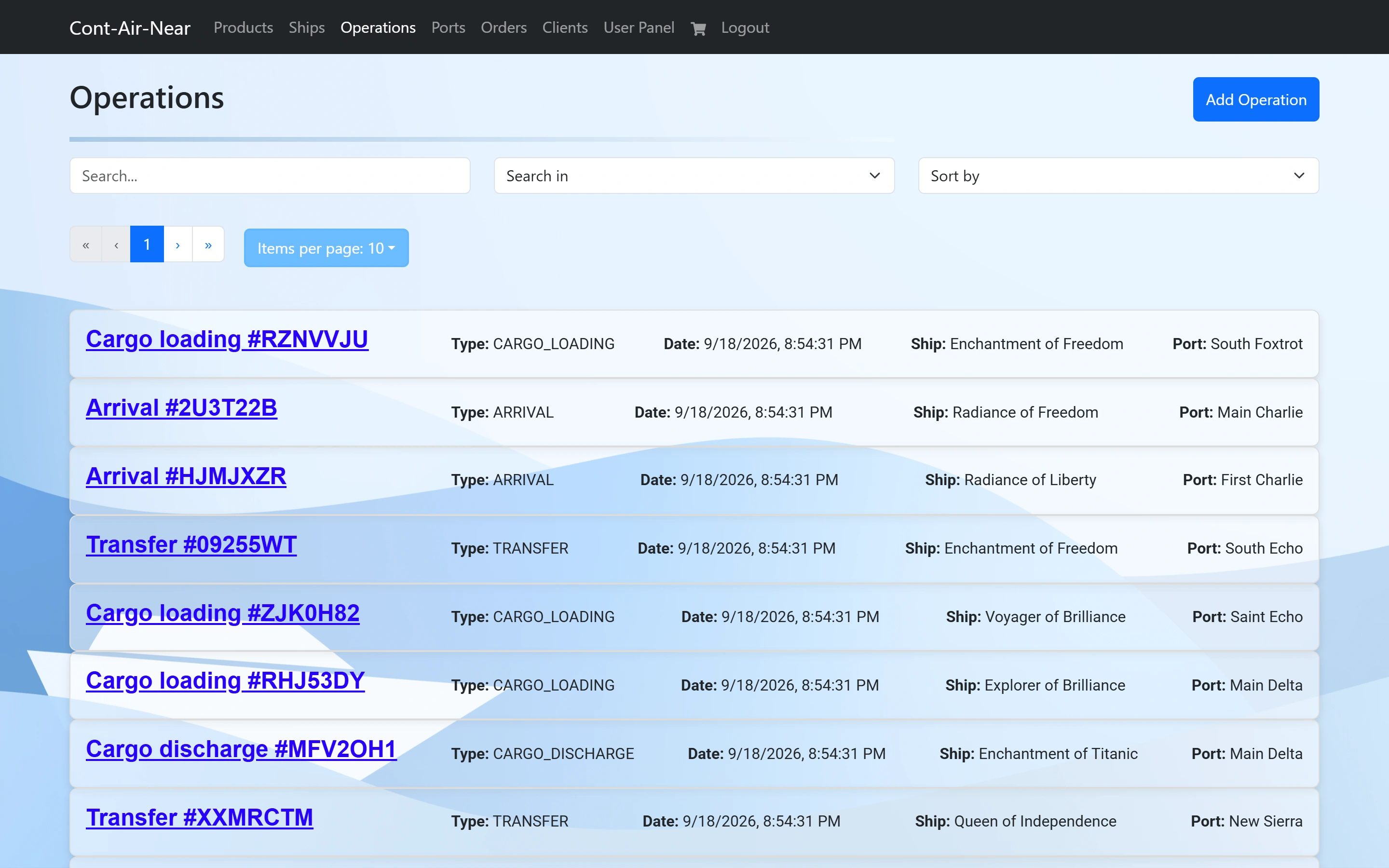Open User Panel in navbar
The height and width of the screenshot is (868, 1389).
click(639, 27)
